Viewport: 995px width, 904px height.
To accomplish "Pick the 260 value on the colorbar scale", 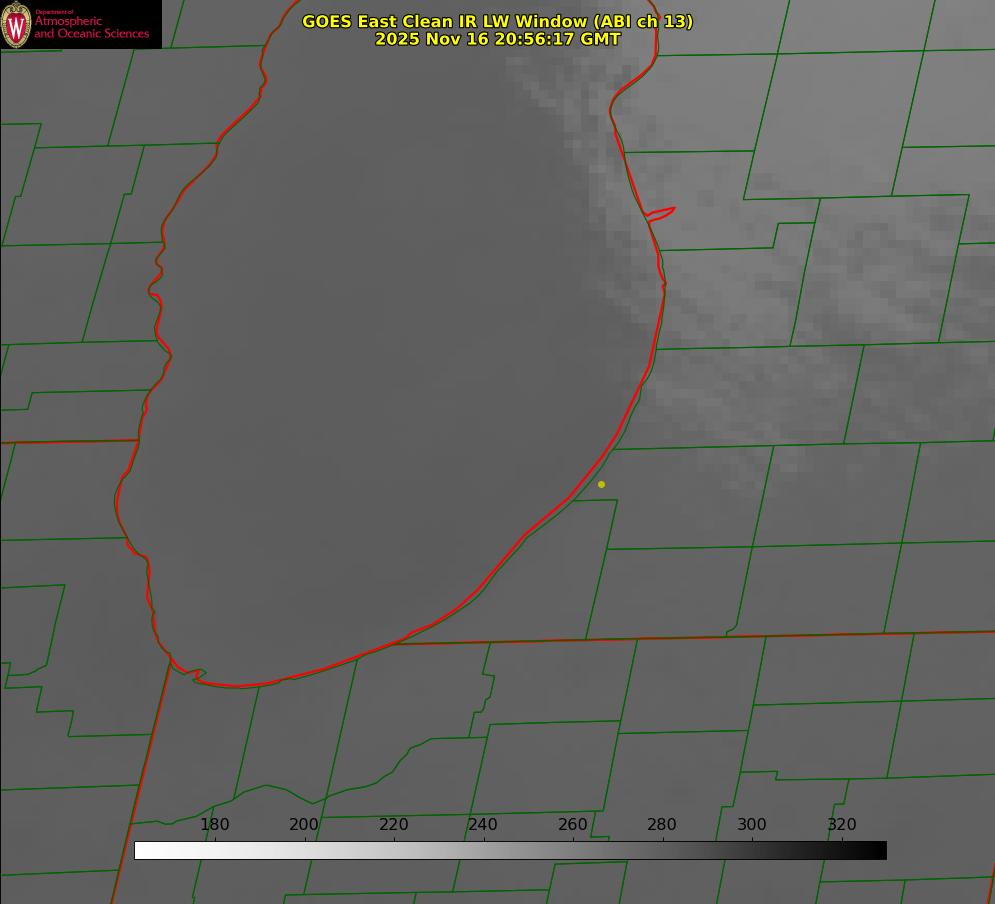I will point(573,825).
